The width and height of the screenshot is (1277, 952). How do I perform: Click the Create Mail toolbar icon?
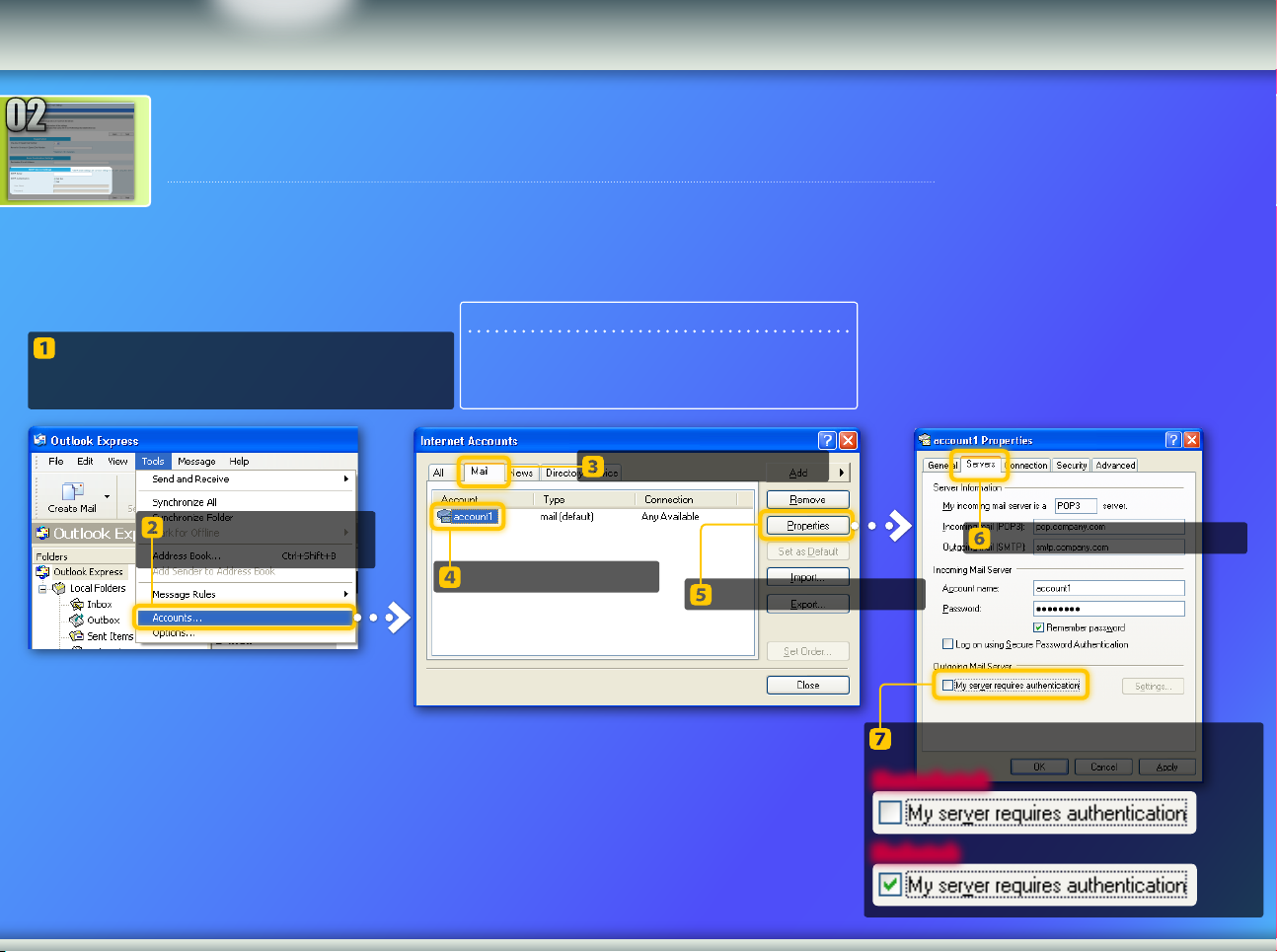pos(72,491)
